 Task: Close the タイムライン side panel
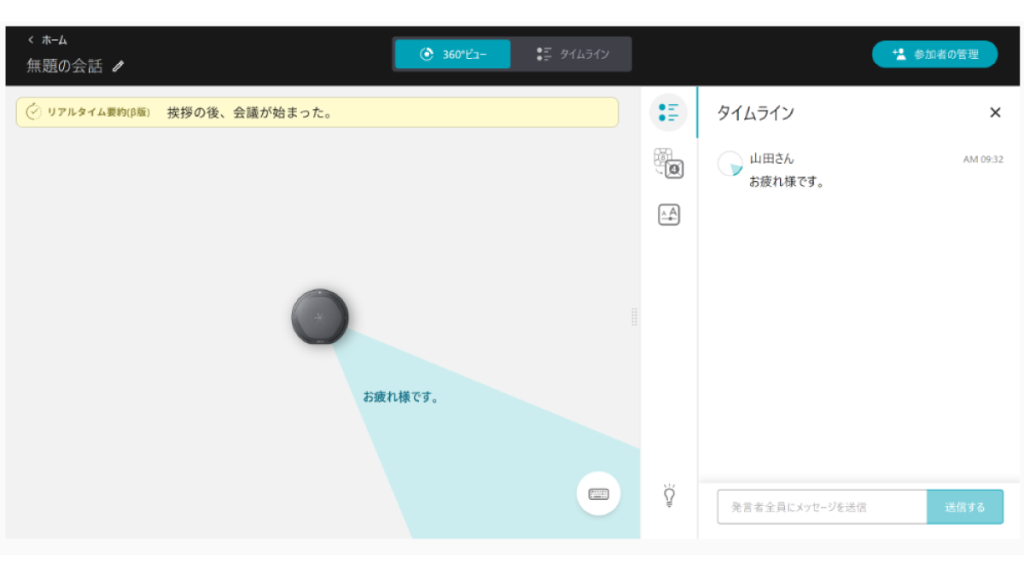point(995,113)
